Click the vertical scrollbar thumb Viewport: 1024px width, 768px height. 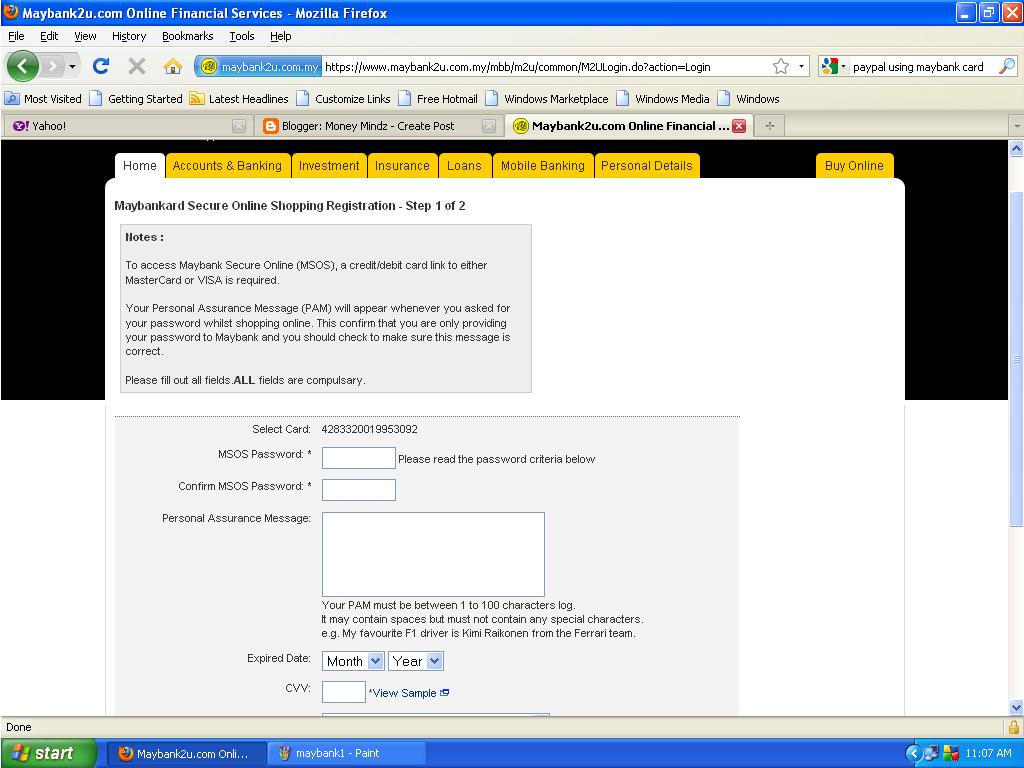[1016, 358]
